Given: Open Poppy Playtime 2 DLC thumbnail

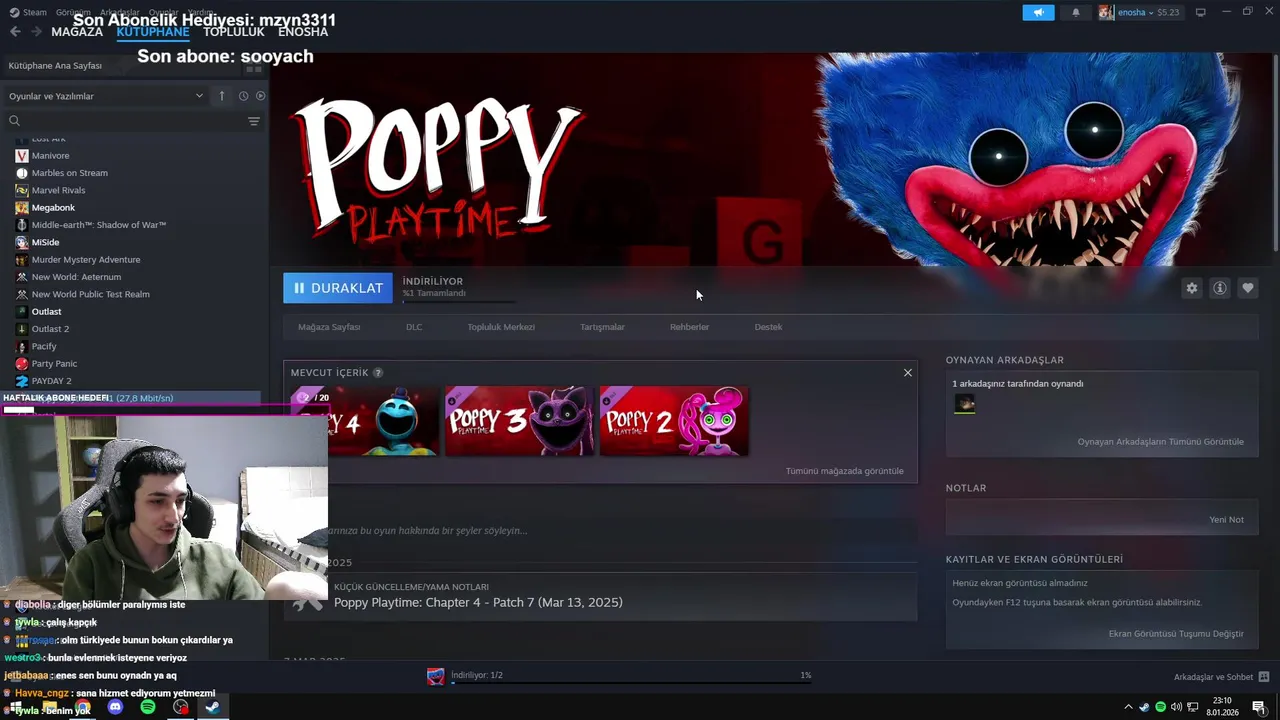Looking at the screenshot, I should (674, 421).
